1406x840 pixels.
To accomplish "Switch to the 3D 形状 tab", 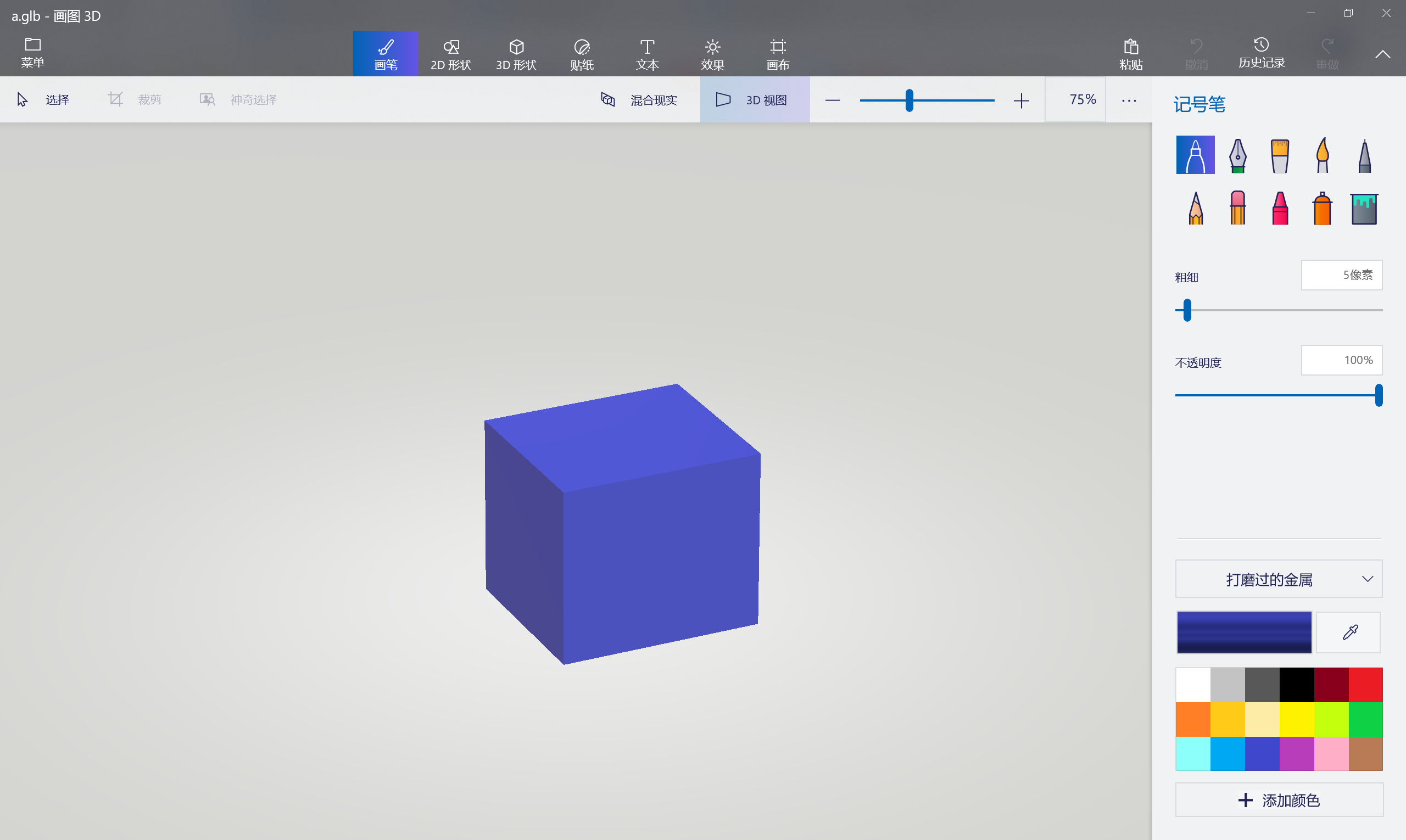I will click(x=516, y=54).
